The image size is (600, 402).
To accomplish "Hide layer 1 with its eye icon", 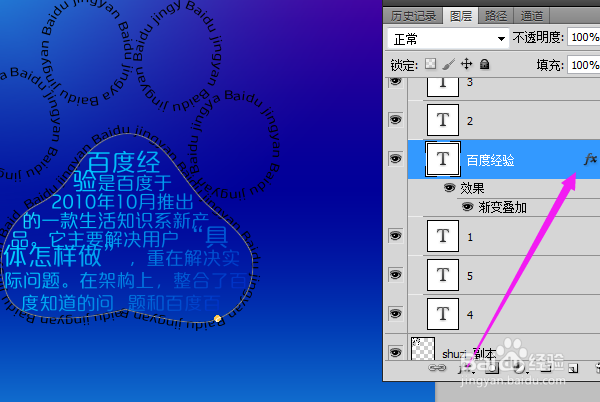I will point(396,236).
